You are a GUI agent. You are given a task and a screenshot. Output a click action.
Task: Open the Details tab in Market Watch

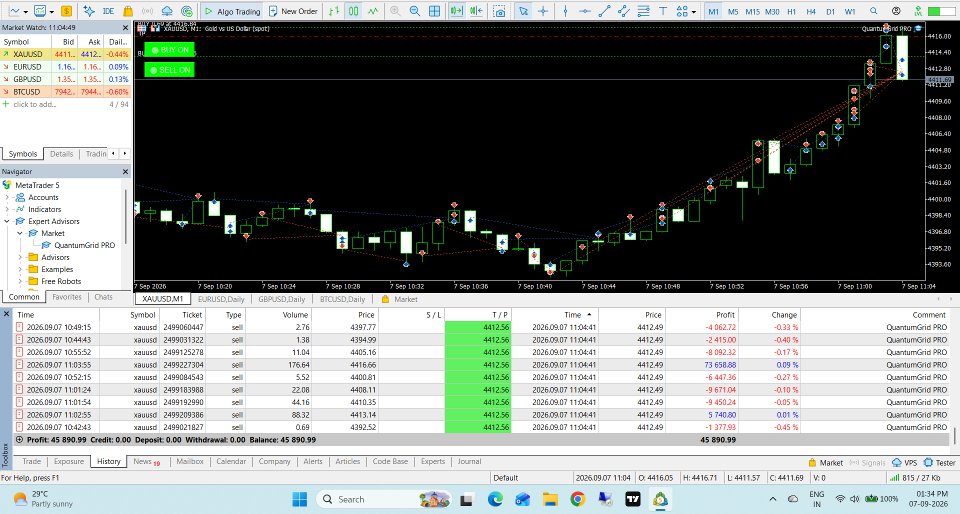[x=61, y=154]
